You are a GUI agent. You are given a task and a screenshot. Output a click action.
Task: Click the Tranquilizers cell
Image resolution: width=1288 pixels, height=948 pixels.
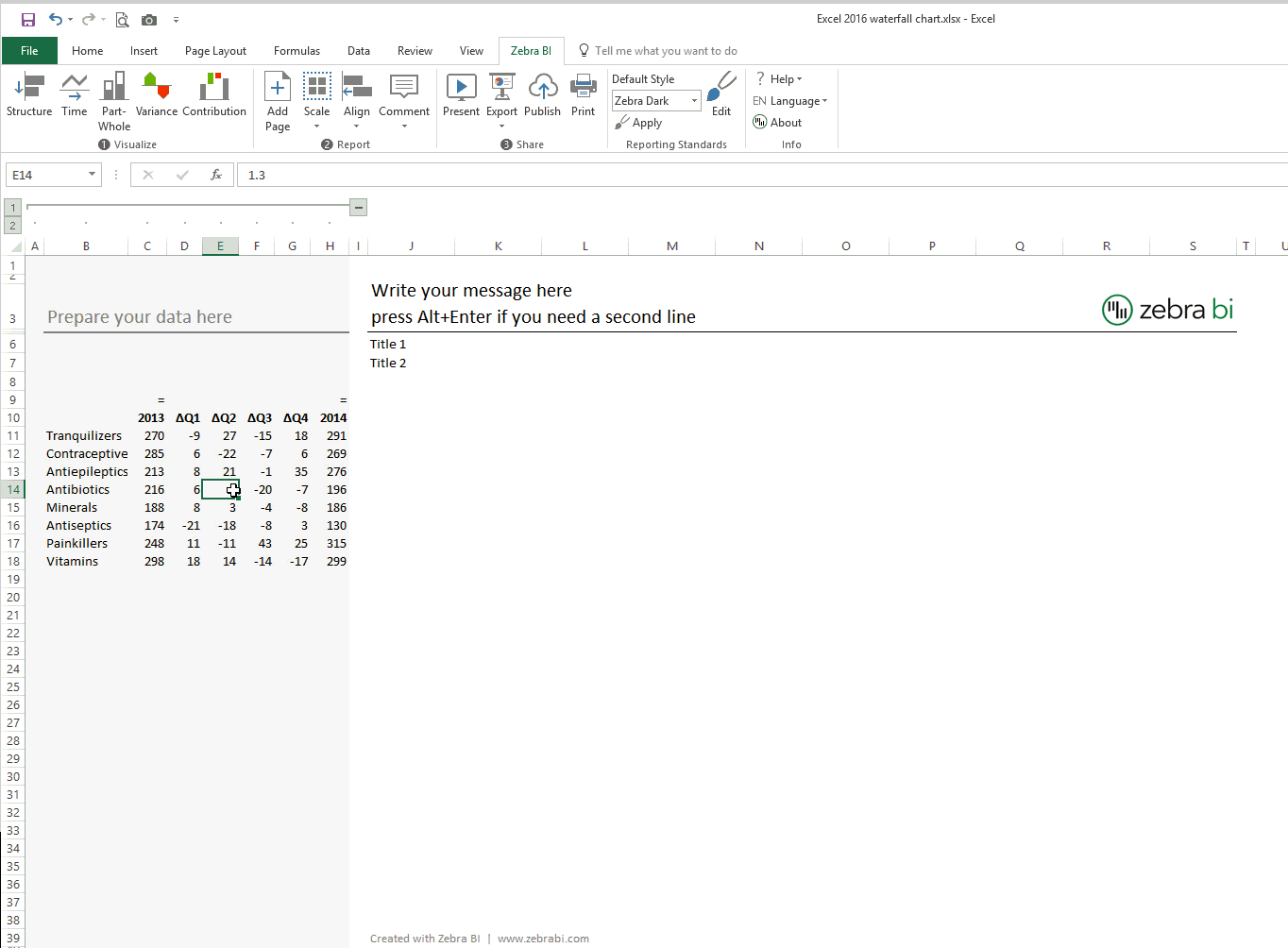click(x=84, y=436)
